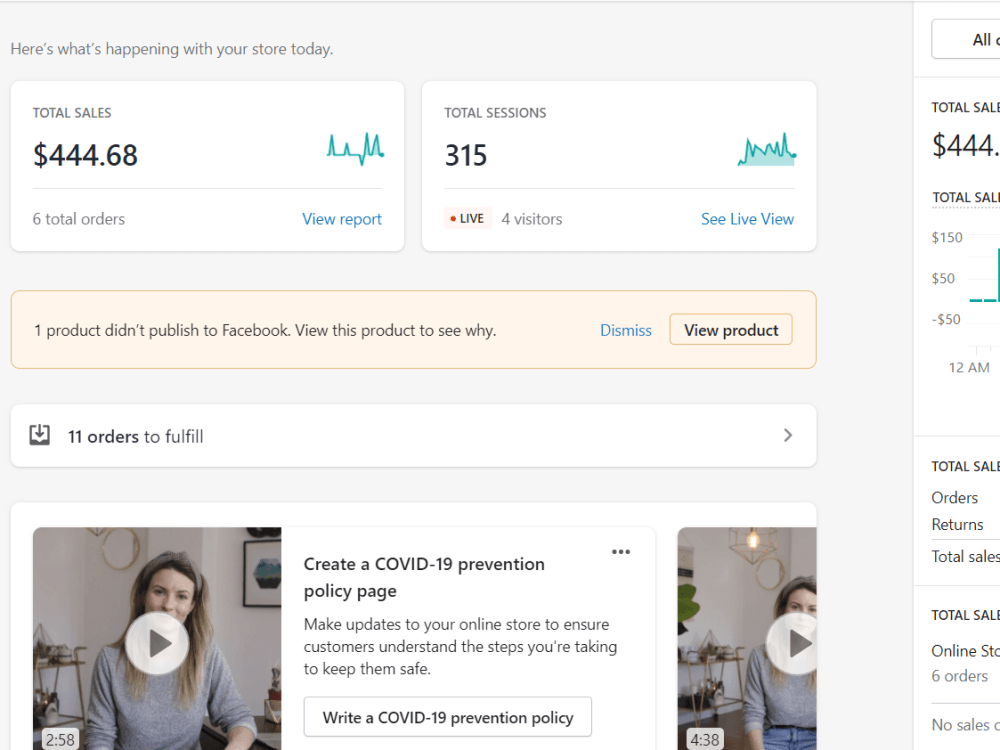
Task: Click the View product button
Action: pos(731,330)
